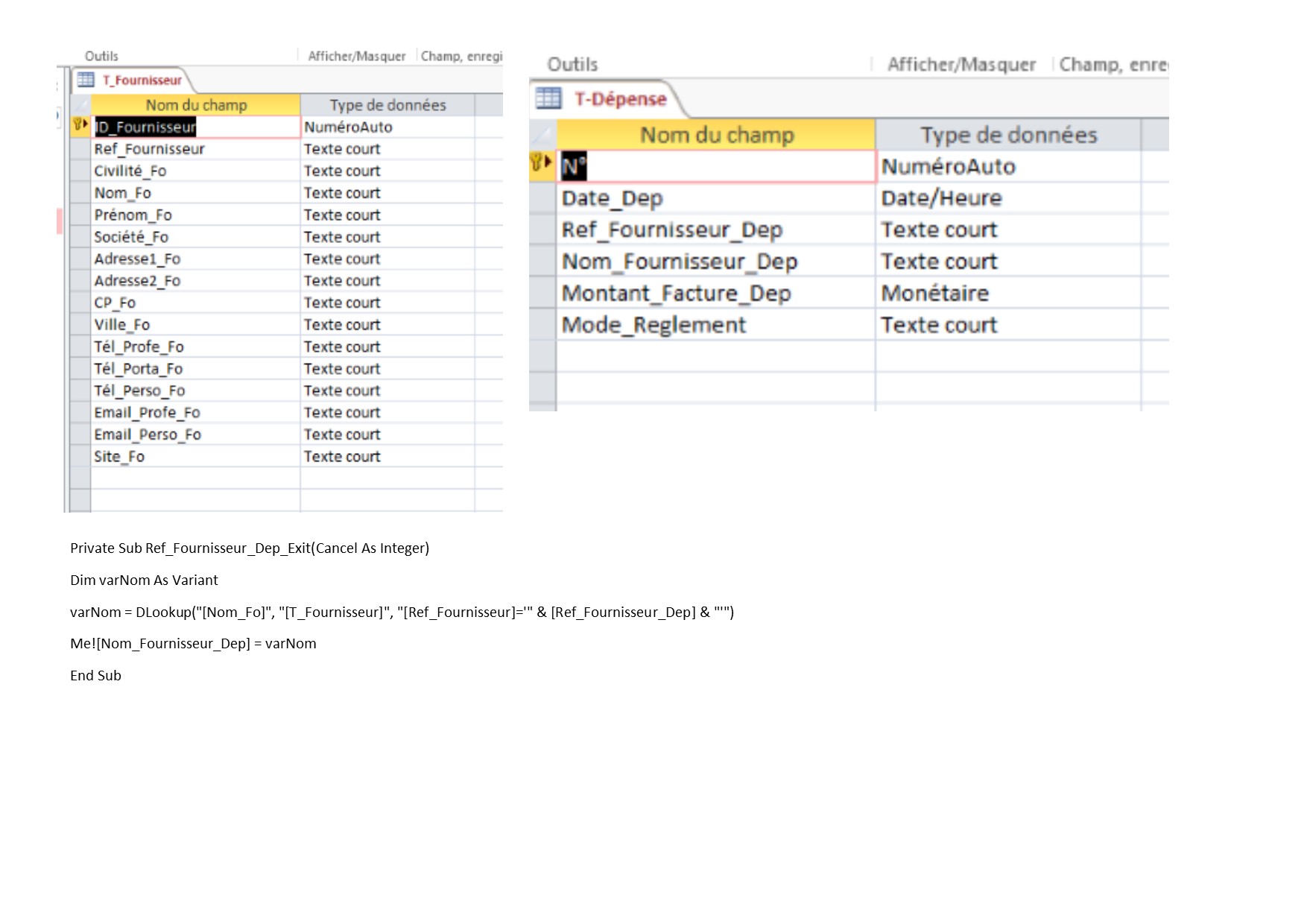Click the DLookup code line
The width and height of the screenshot is (1307, 924).
[402, 613]
